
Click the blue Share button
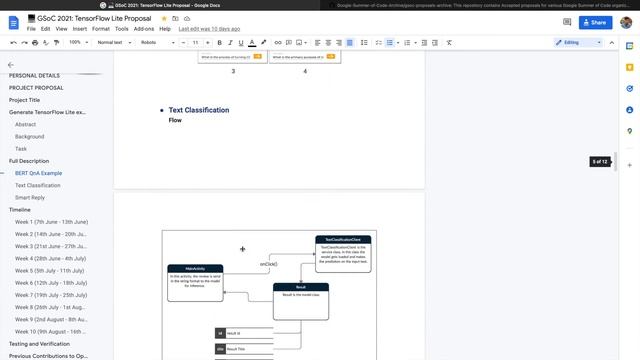595,22
